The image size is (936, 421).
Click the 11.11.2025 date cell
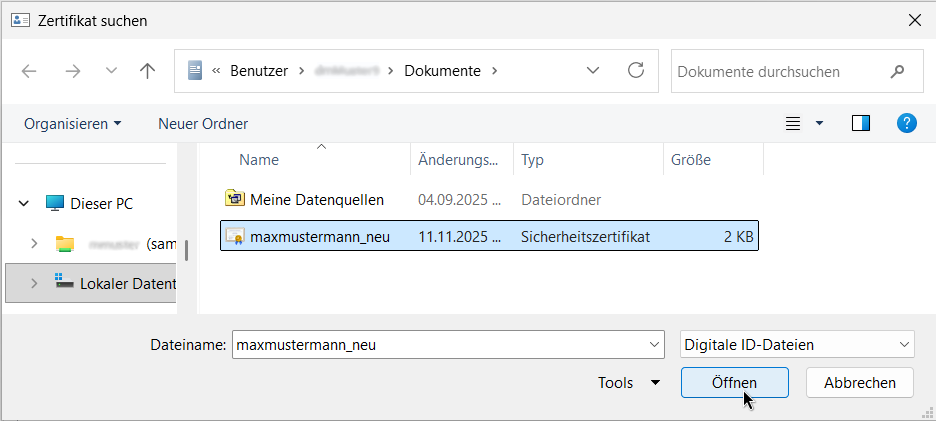[459, 237]
